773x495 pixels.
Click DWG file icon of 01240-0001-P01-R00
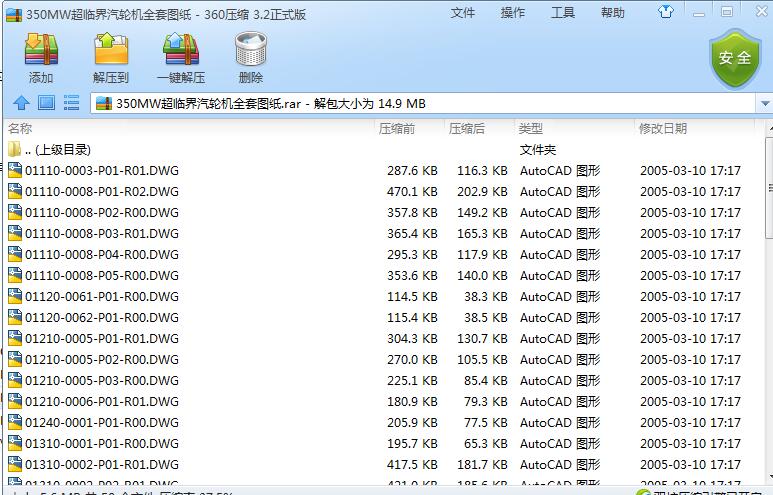[x=15, y=422]
